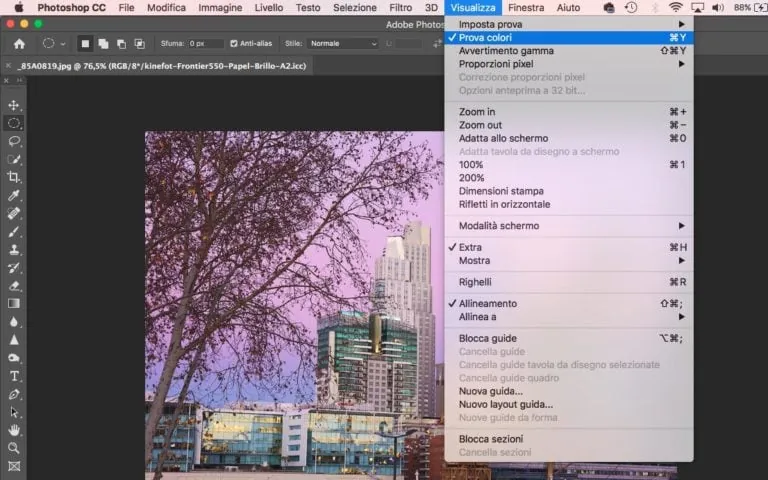
Task: Select the Zoom magnifier tool
Action: (x=14, y=448)
